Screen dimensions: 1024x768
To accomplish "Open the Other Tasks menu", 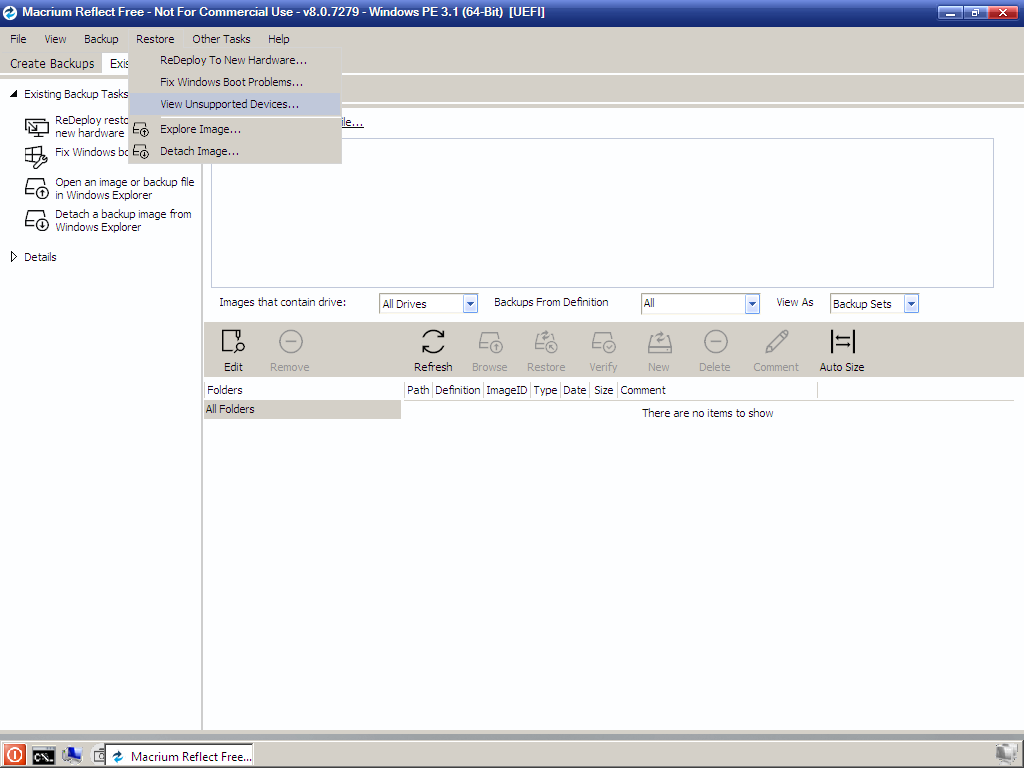I will [221, 39].
